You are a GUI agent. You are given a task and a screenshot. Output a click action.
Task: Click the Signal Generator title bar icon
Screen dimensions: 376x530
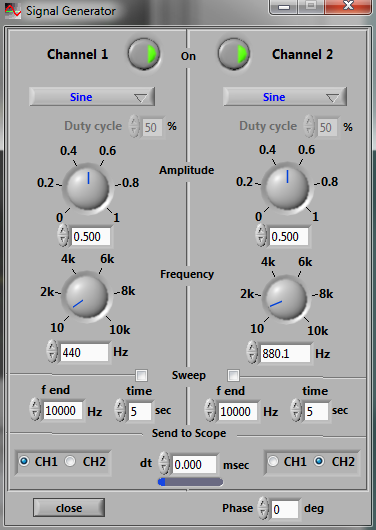(x=13, y=11)
